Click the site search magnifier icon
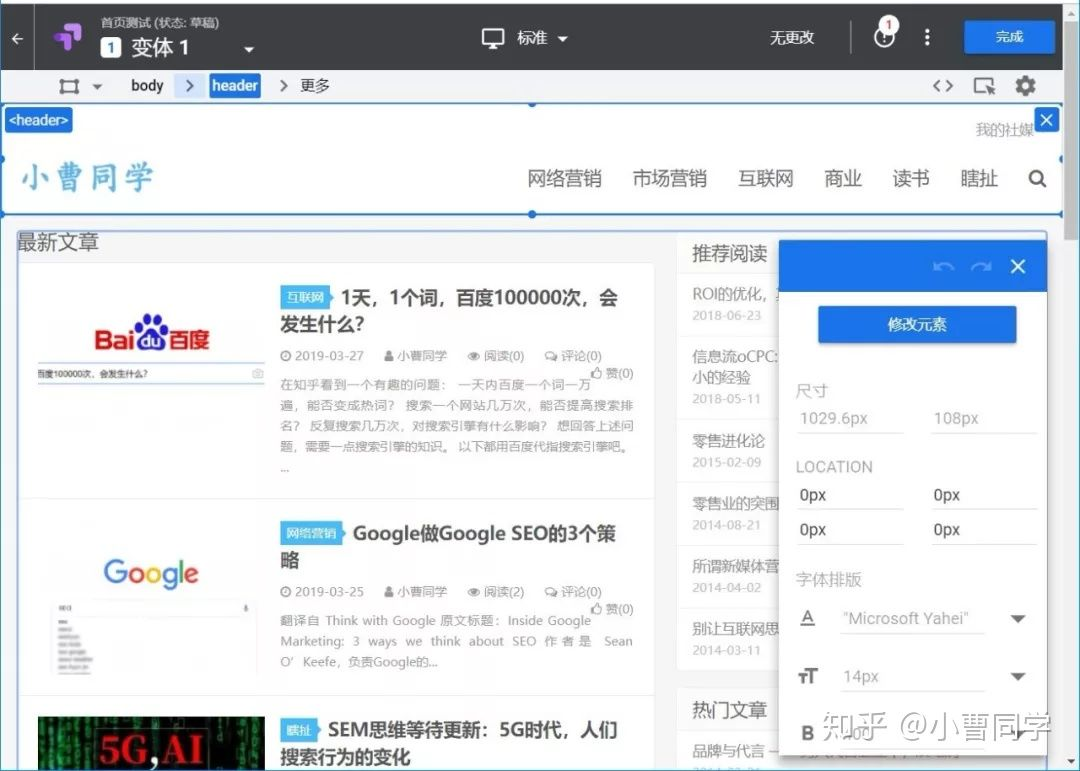Screen dimensions: 1080x771 pyautogui.click(x=1037, y=179)
